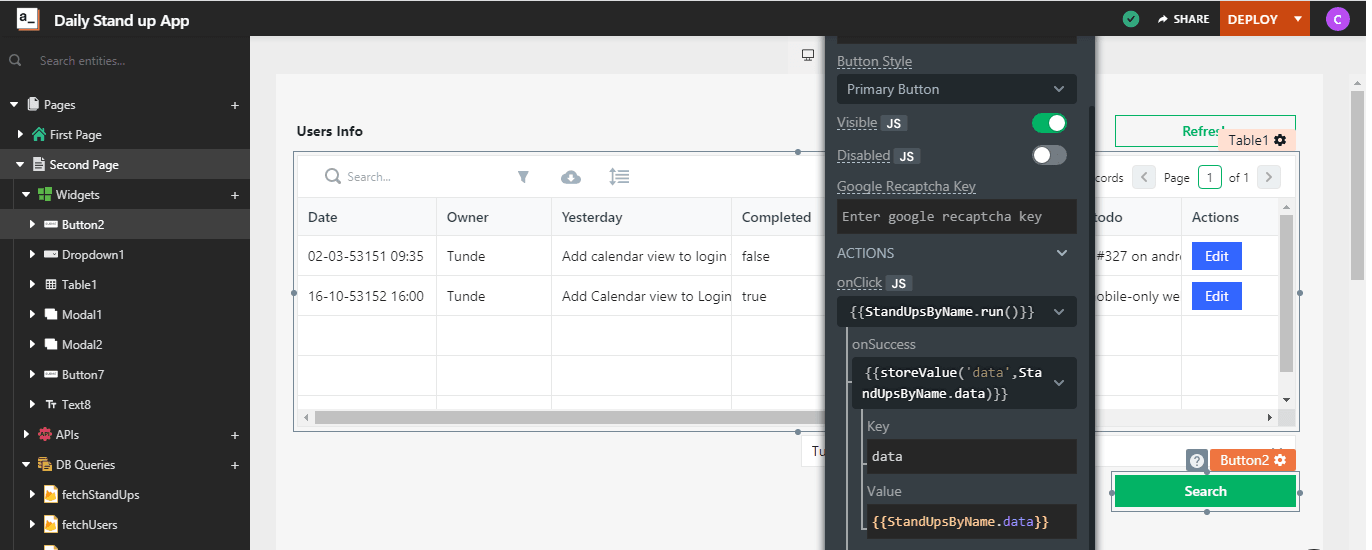Click the help question mark icon

coord(1197,460)
